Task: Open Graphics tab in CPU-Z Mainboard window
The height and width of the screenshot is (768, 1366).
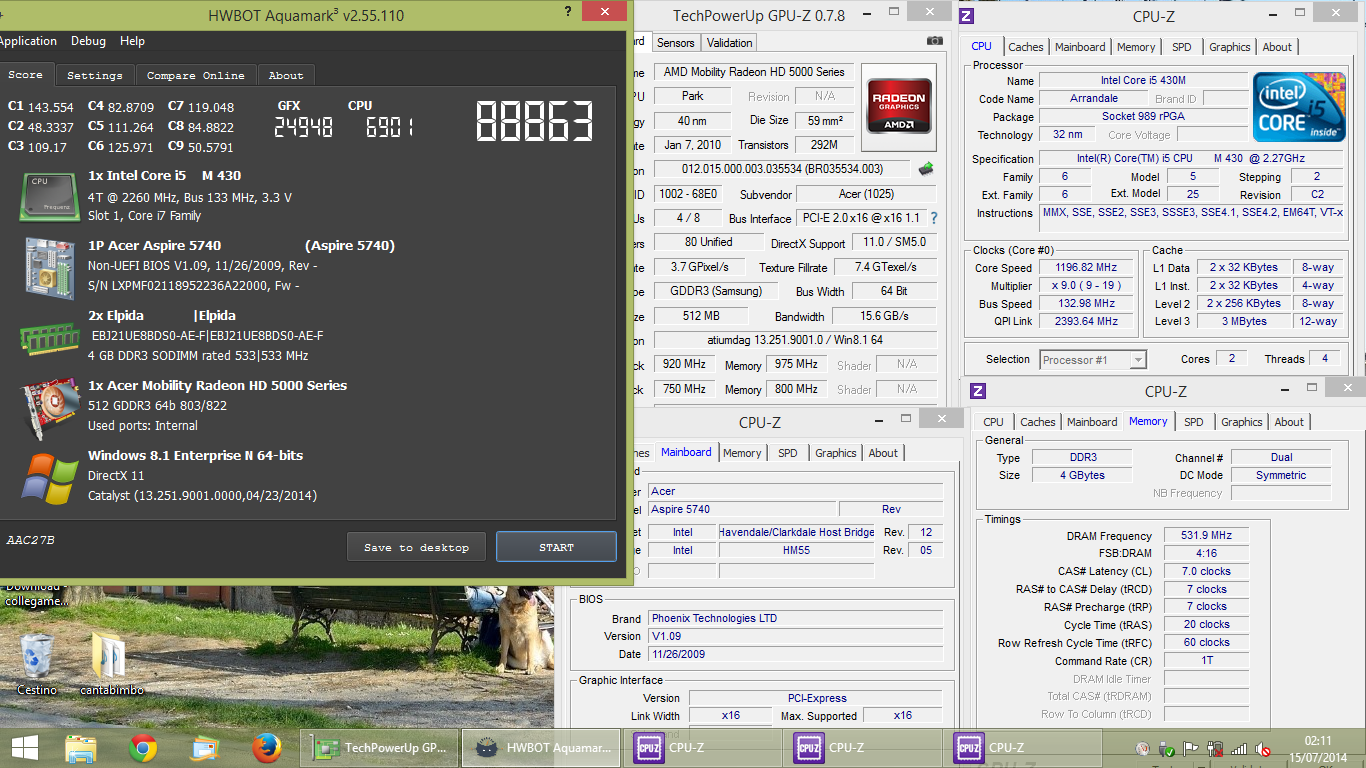Action: pos(836,453)
